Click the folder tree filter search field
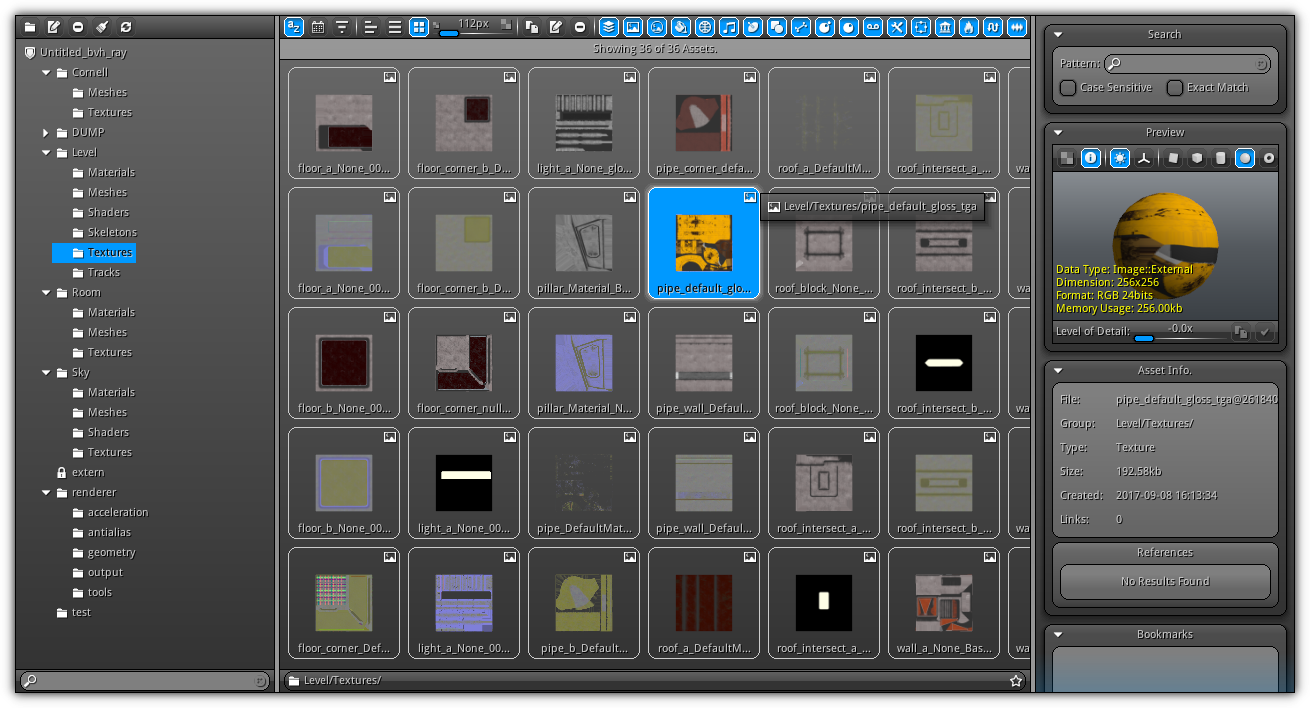Screen dimensions: 1310x708 (x=145, y=681)
